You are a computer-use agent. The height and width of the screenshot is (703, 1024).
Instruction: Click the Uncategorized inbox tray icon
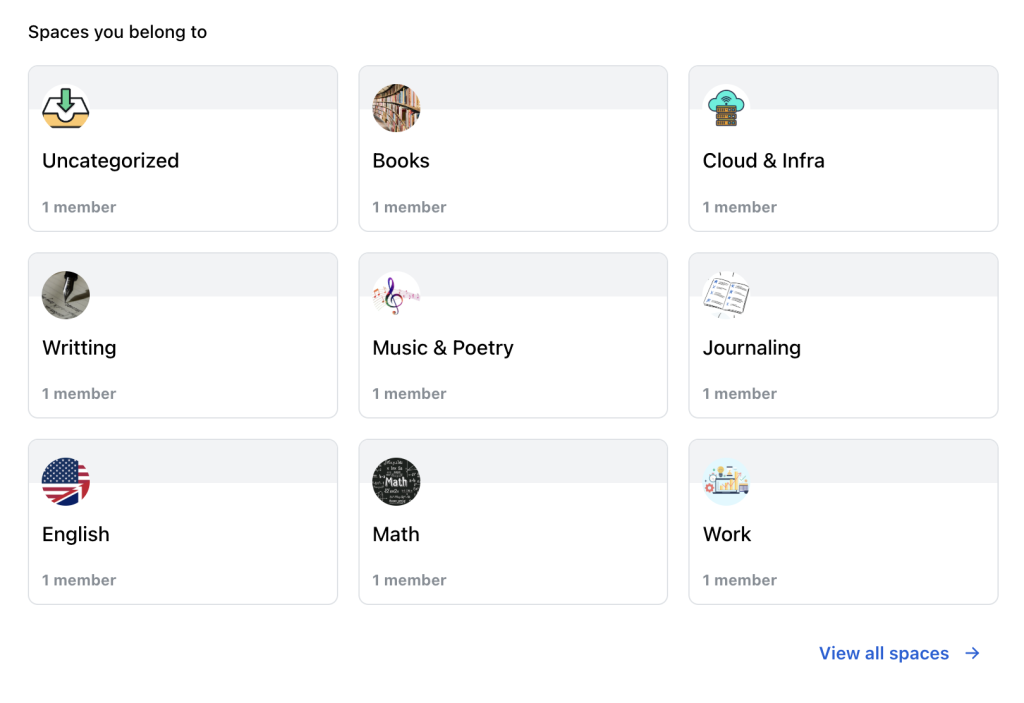tap(66, 108)
